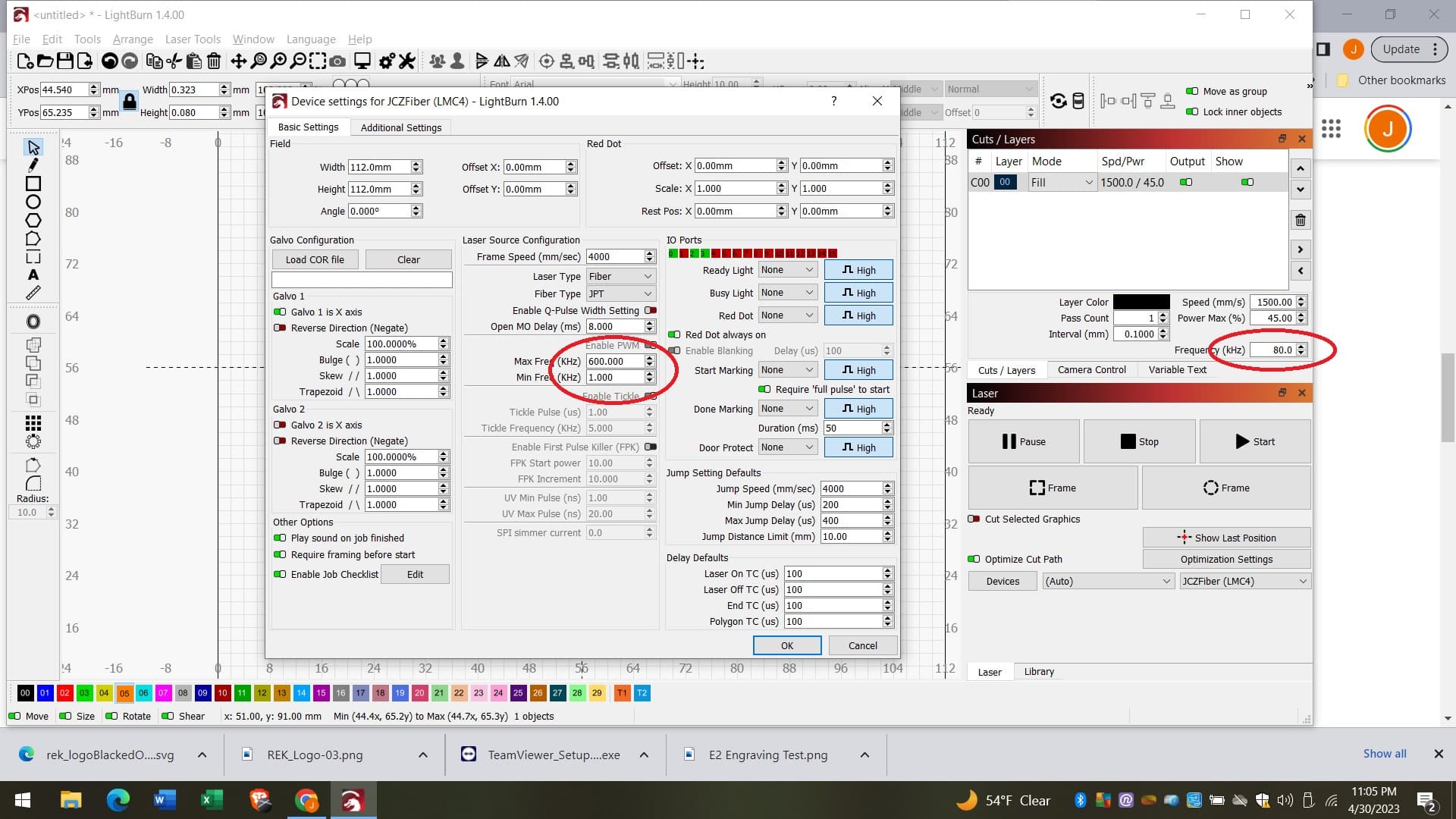Click the Undo arrow icon

pyautogui.click(x=109, y=61)
